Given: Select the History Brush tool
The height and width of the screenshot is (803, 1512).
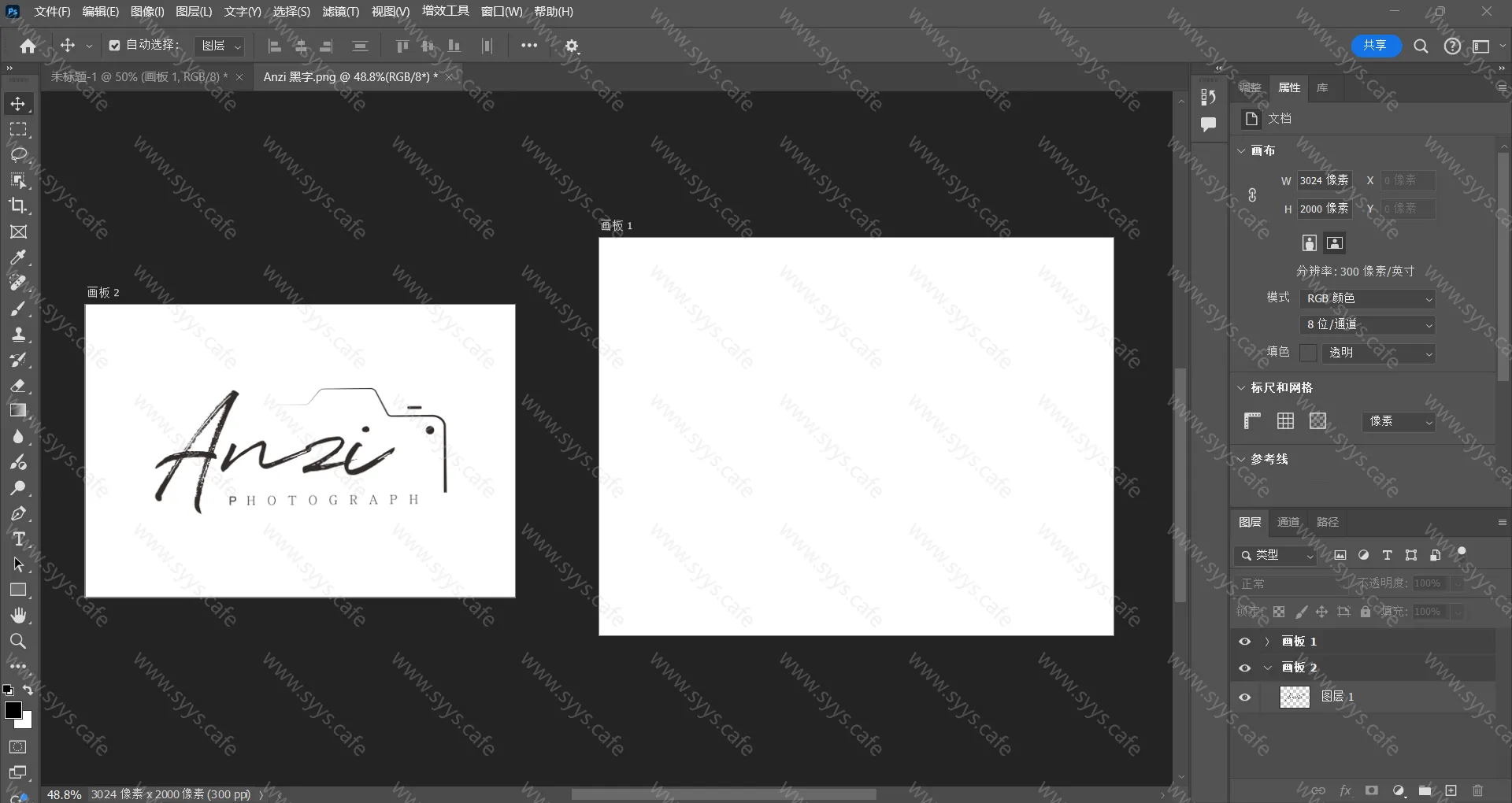Looking at the screenshot, I should pos(18,360).
